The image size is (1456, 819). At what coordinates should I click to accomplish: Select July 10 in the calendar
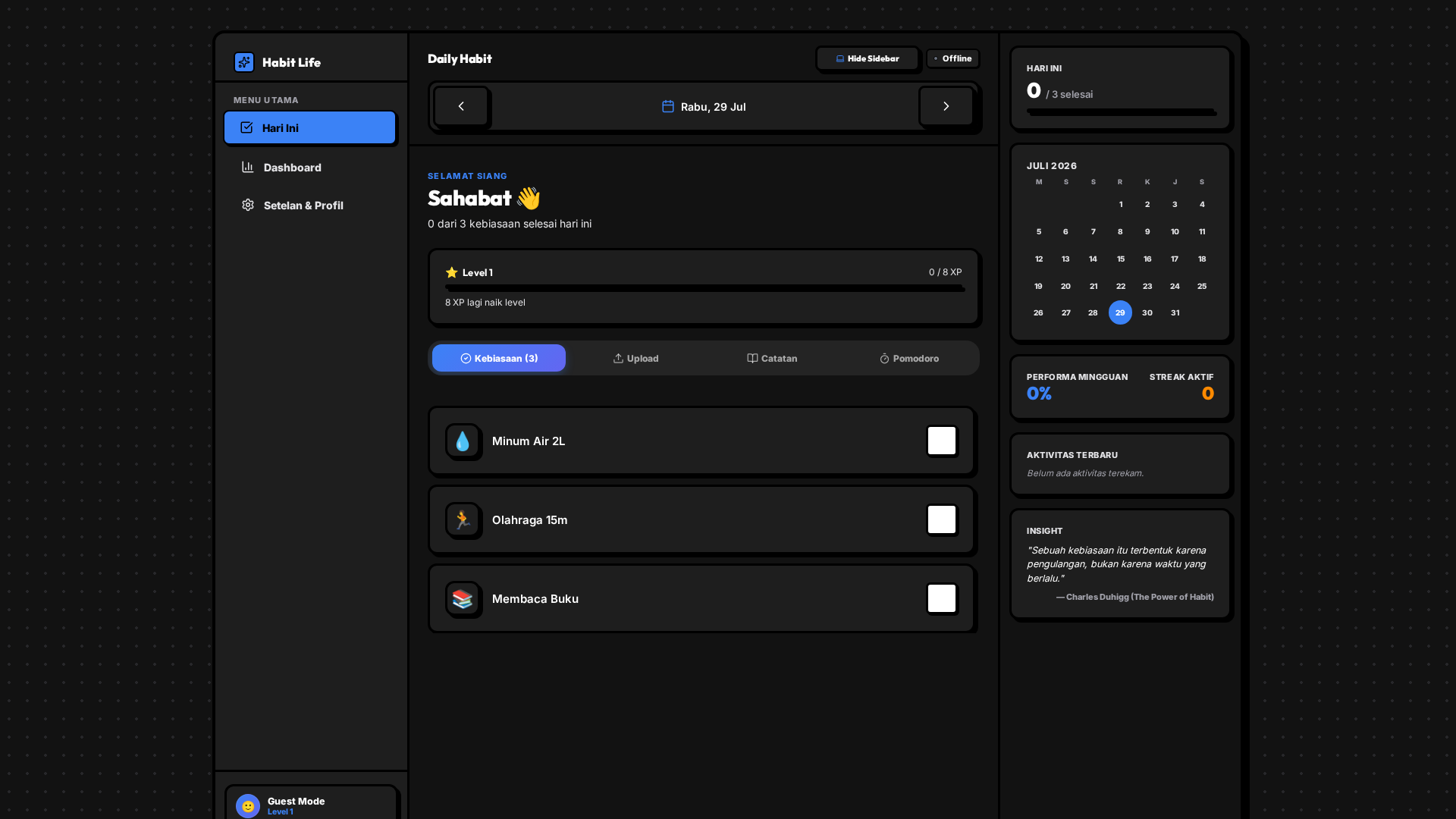[x=1175, y=231]
